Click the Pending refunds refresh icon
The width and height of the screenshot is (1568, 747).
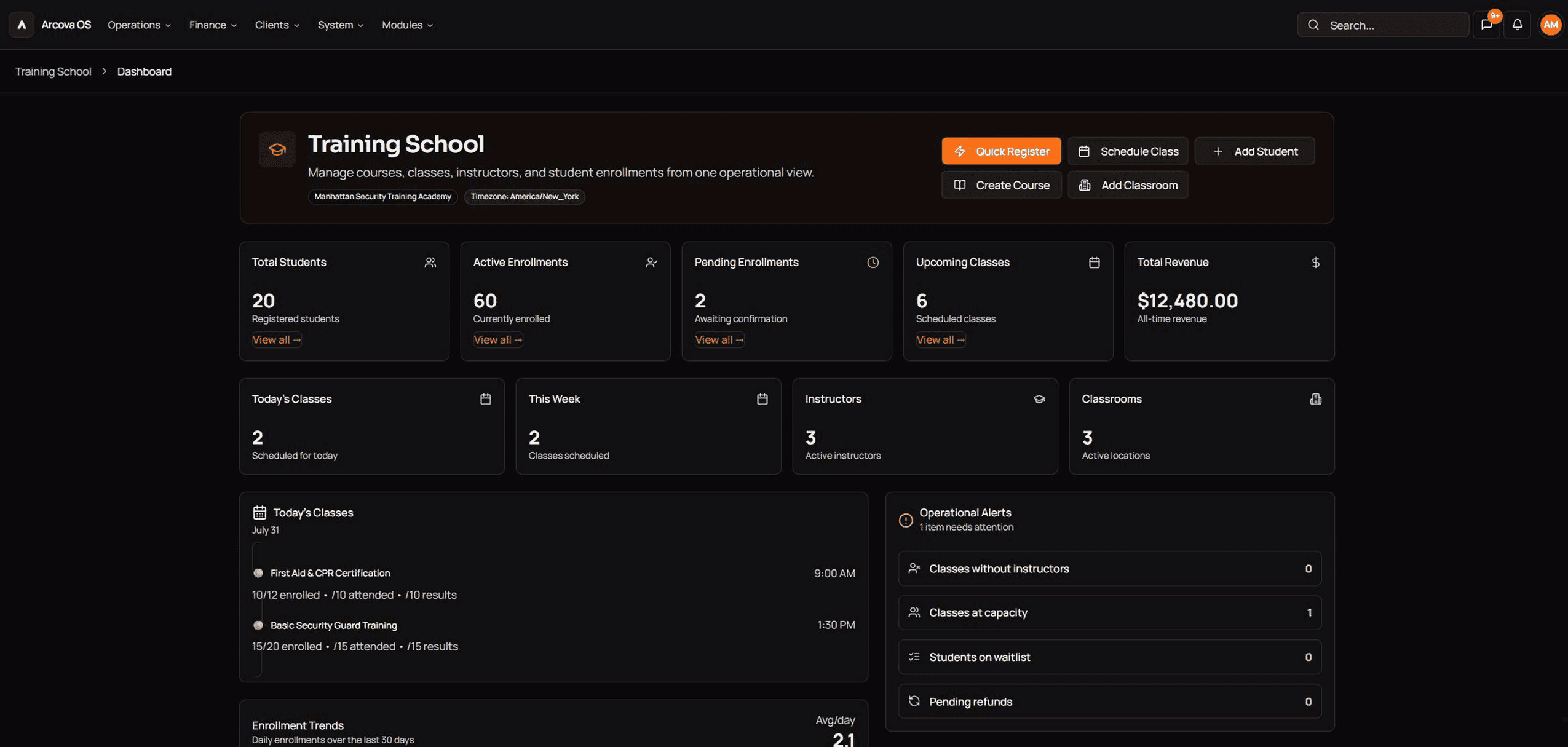click(914, 701)
